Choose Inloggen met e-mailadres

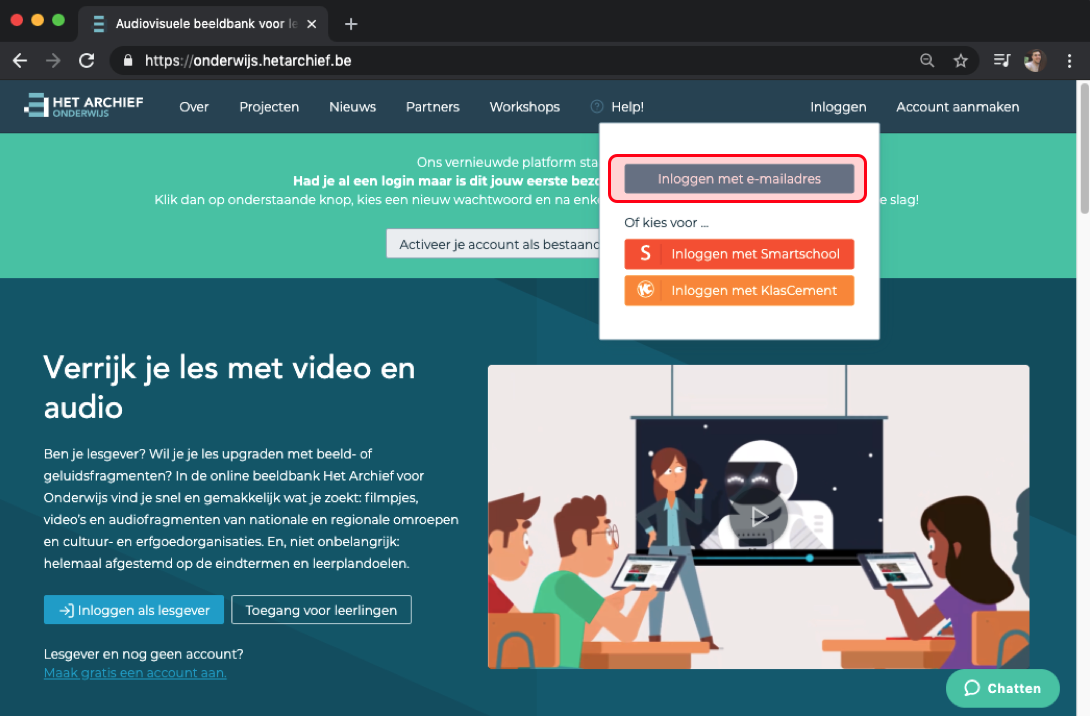739,179
